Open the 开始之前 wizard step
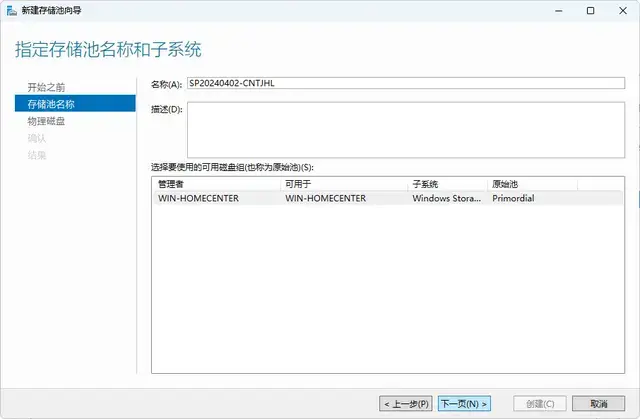 click(x=46, y=87)
